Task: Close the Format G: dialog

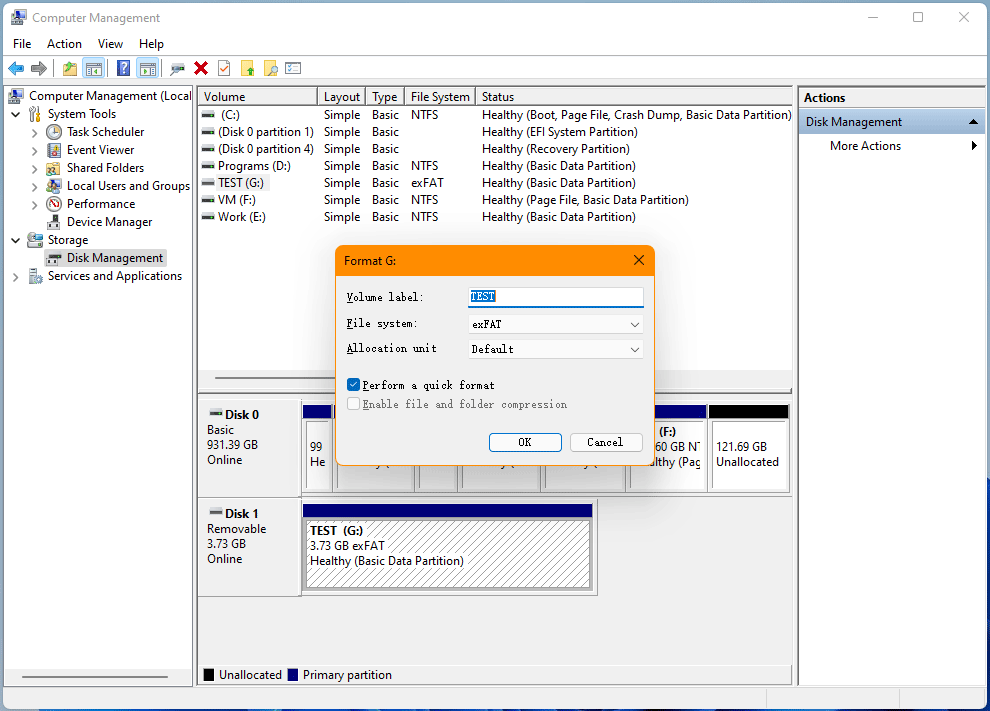Action: coord(639,260)
